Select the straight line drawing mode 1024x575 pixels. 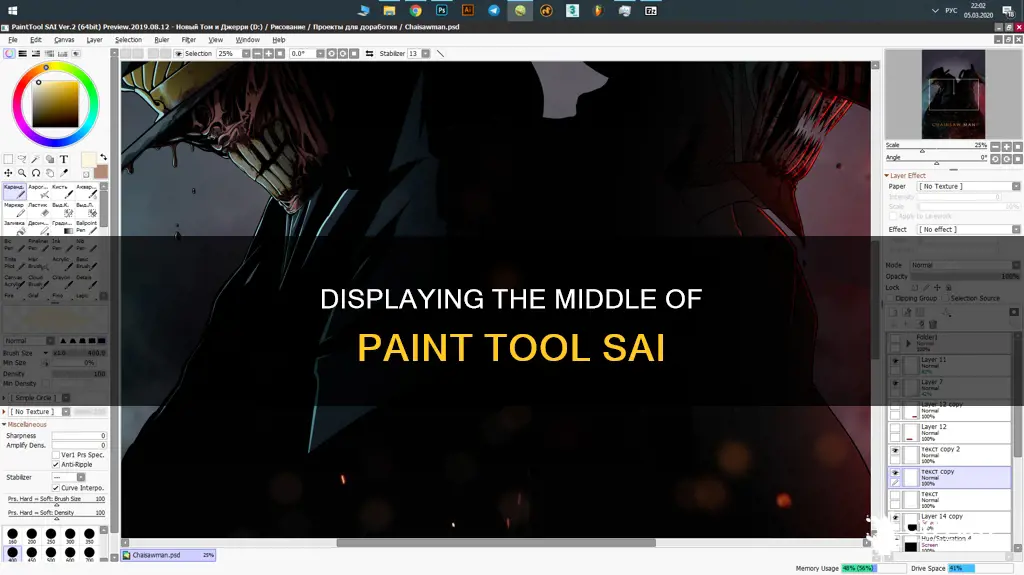pos(440,54)
